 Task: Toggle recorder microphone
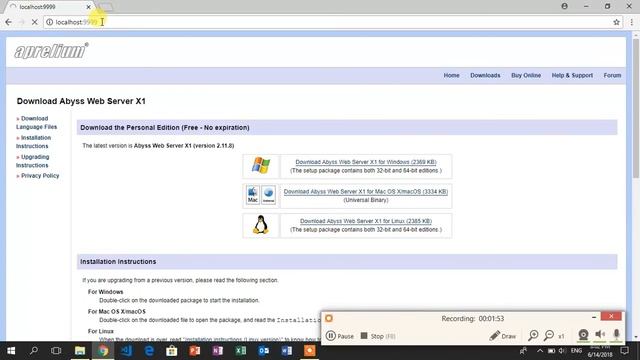(616, 335)
